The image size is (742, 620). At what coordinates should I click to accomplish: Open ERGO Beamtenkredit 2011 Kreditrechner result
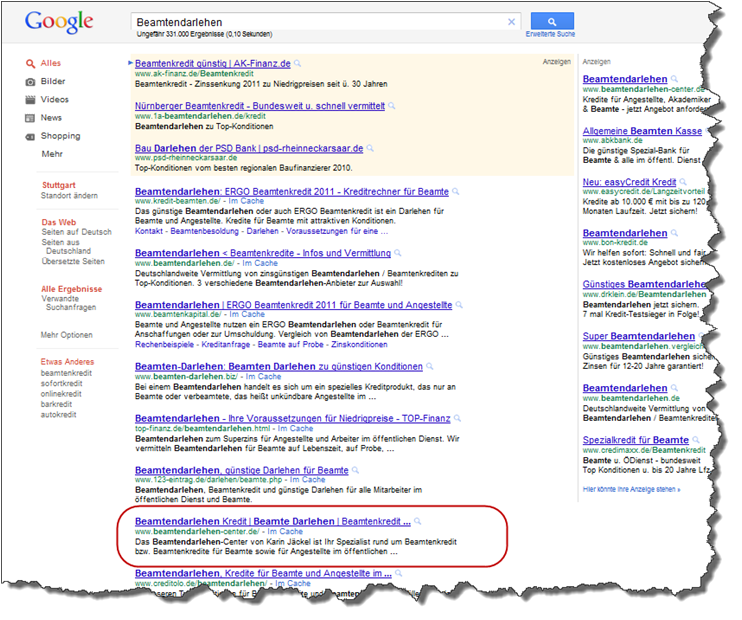(292, 192)
